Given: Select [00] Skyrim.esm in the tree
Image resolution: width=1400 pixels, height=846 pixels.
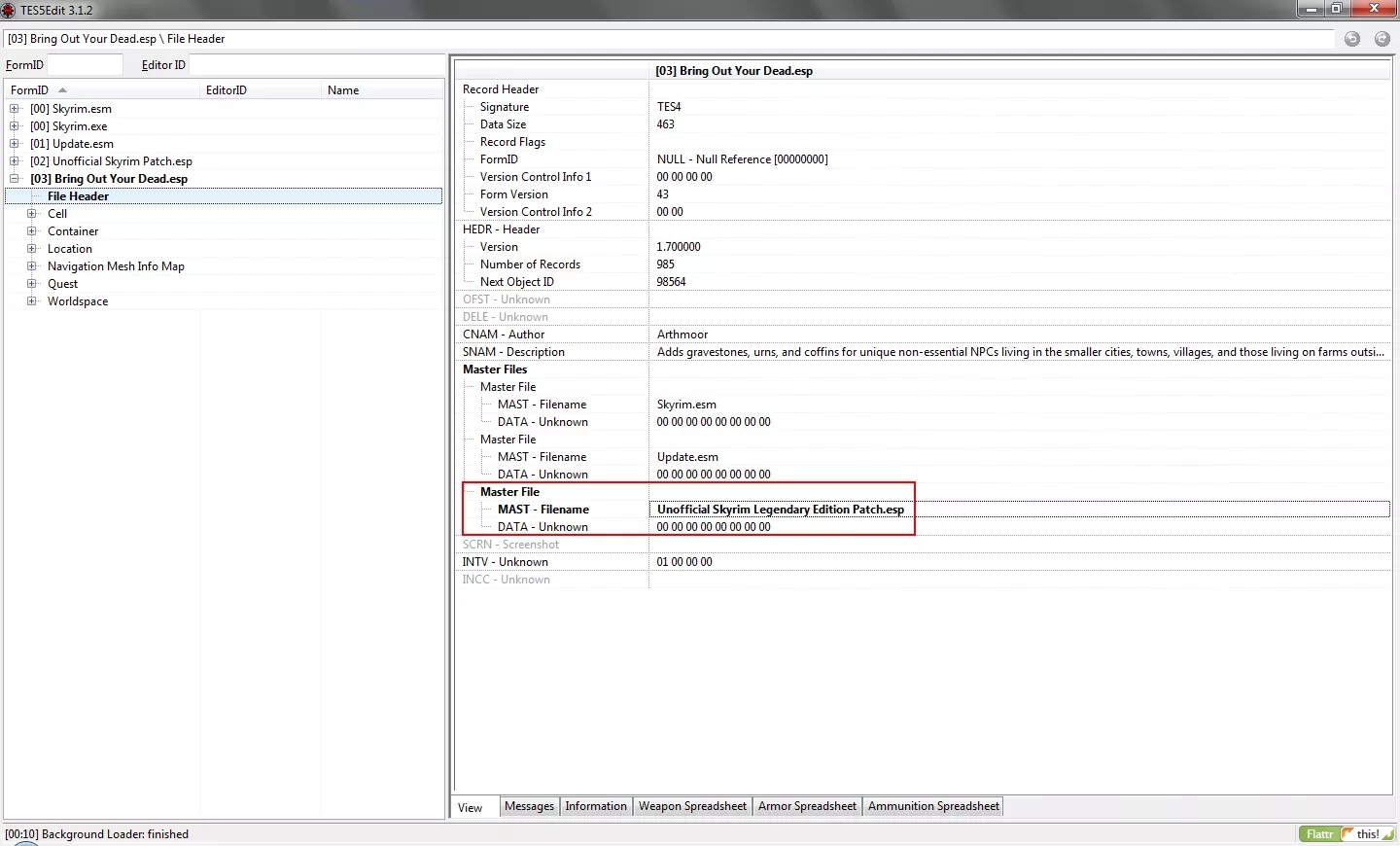Looking at the screenshot, I should (x=71, y=109).
